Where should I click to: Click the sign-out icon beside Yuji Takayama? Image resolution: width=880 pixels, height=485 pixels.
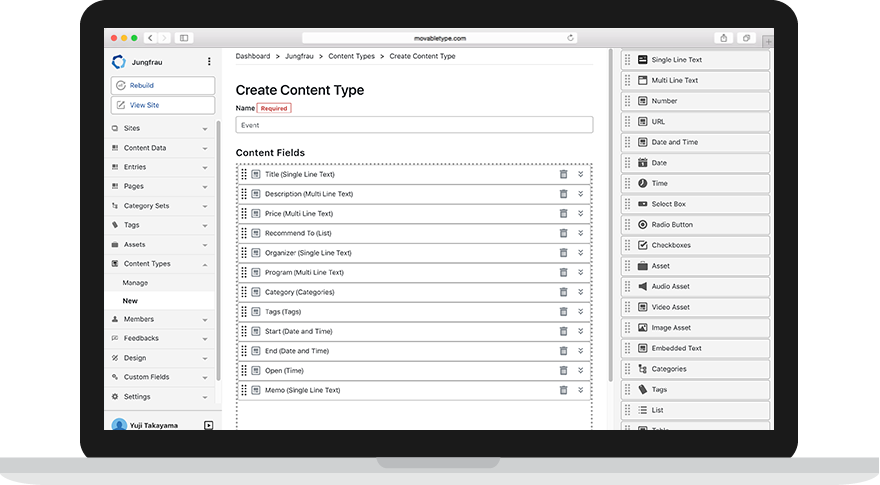coord(208,425)
